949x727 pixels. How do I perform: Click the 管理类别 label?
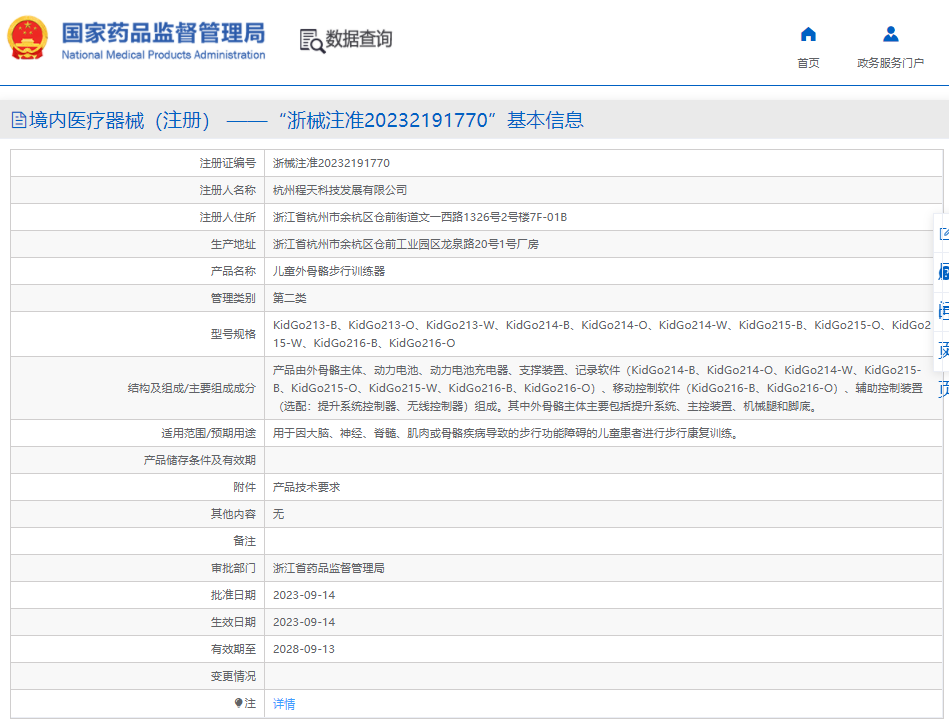click(x=233, y=298)
